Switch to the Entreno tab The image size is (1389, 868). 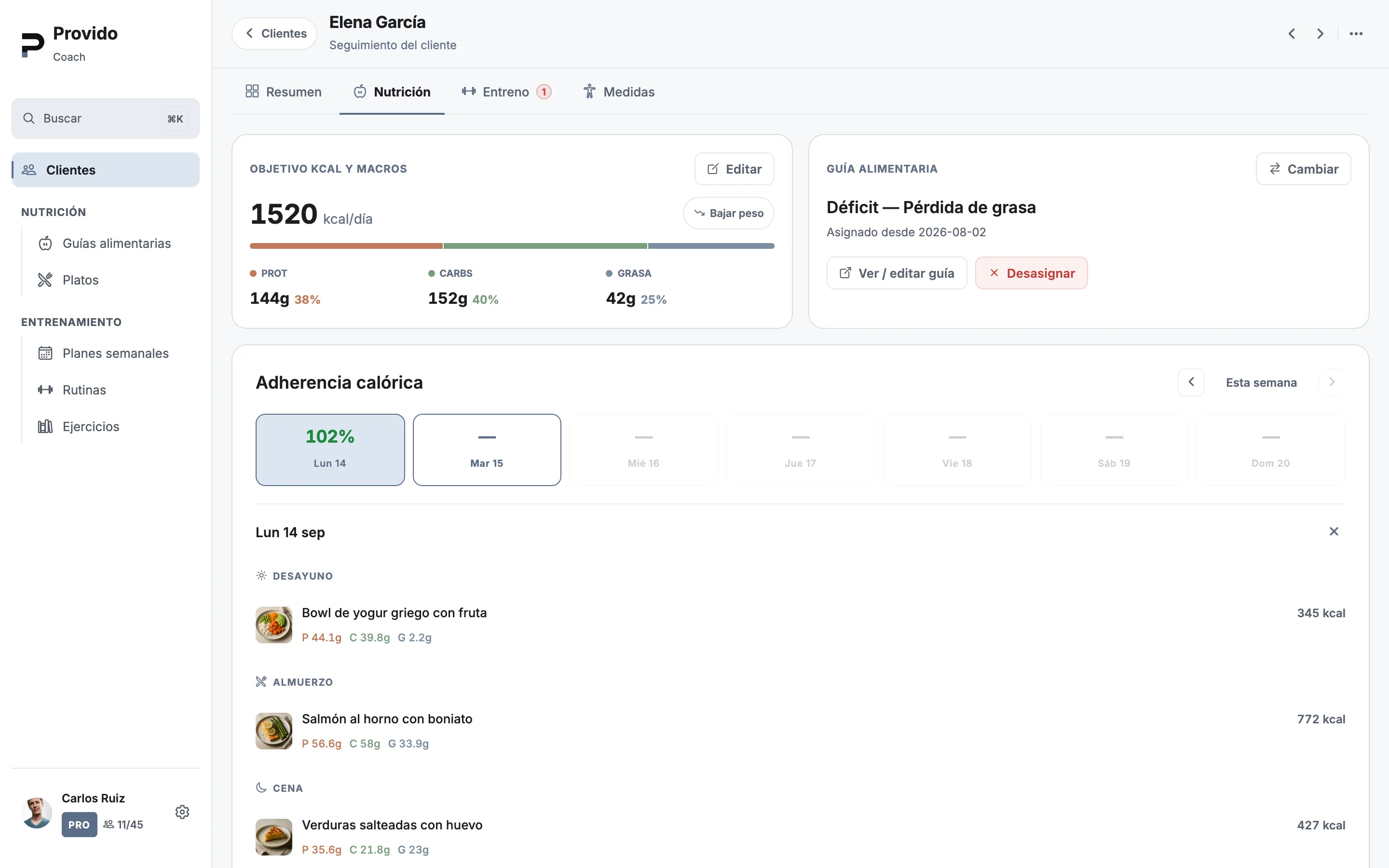(506, 92)
